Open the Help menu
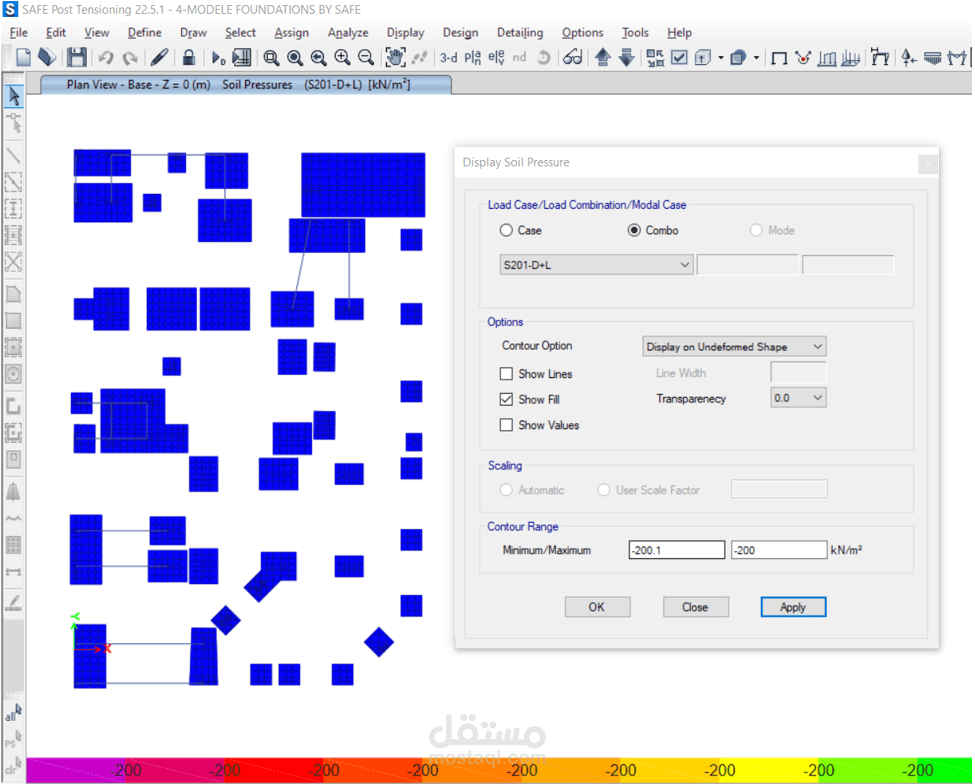Image resolution: width=975 pixels, height=784 pixels. tap(679, 33)
